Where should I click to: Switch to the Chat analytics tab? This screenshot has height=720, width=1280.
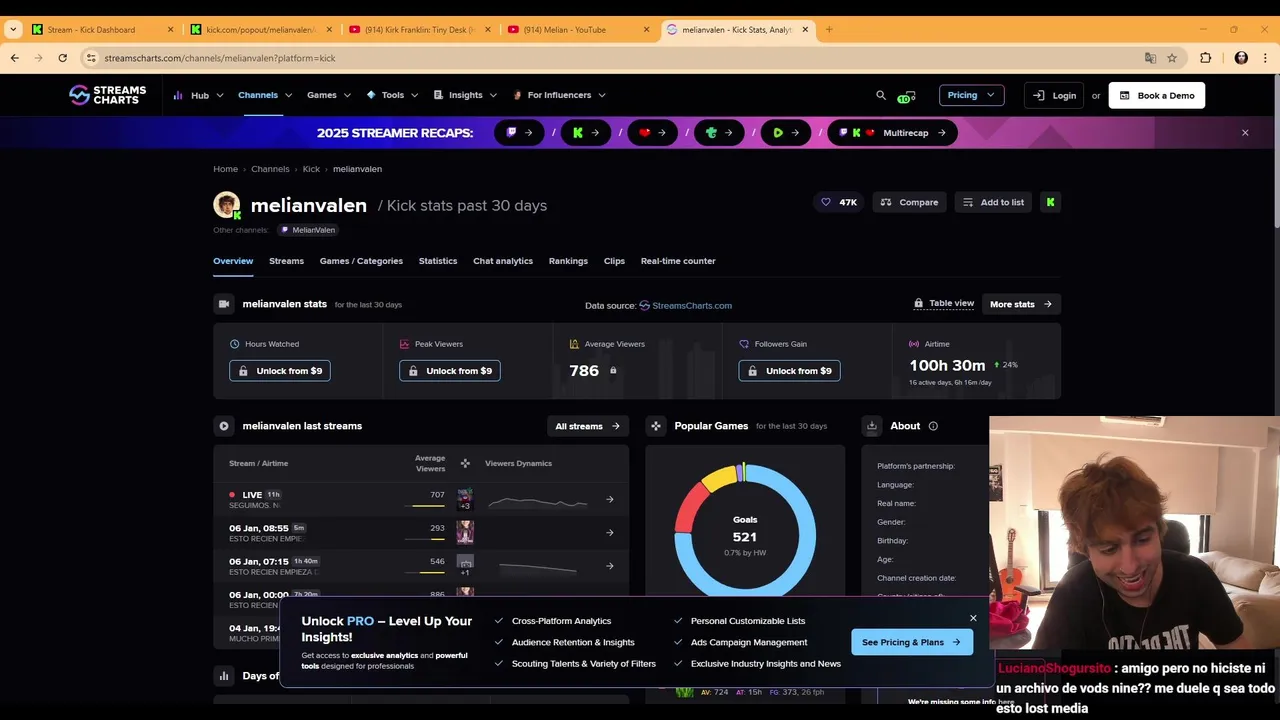click(x=503, y=261)
